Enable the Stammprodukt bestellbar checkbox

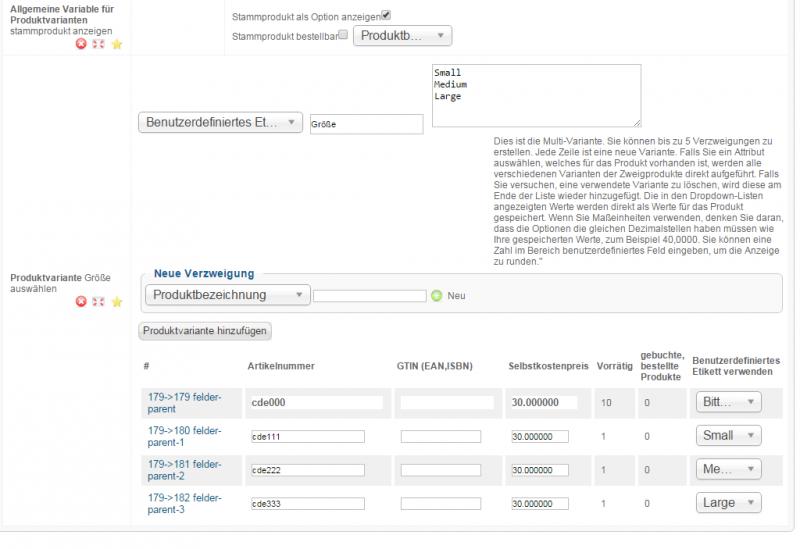coord(343,35)
